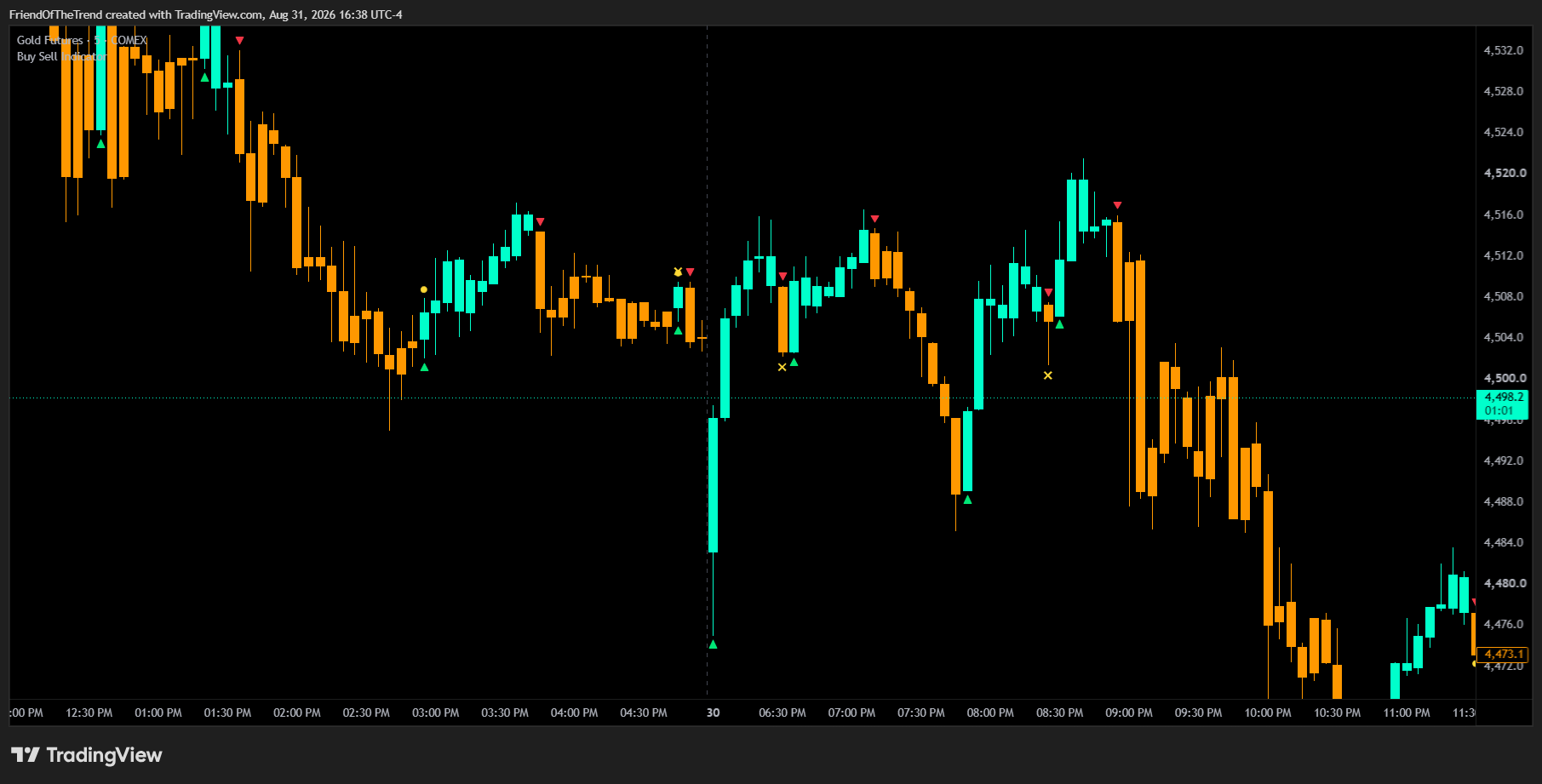The height and width of the screenshot is (784, 1542).
Task: Click the 4,476.0 price axis label
Action: 1504,624
